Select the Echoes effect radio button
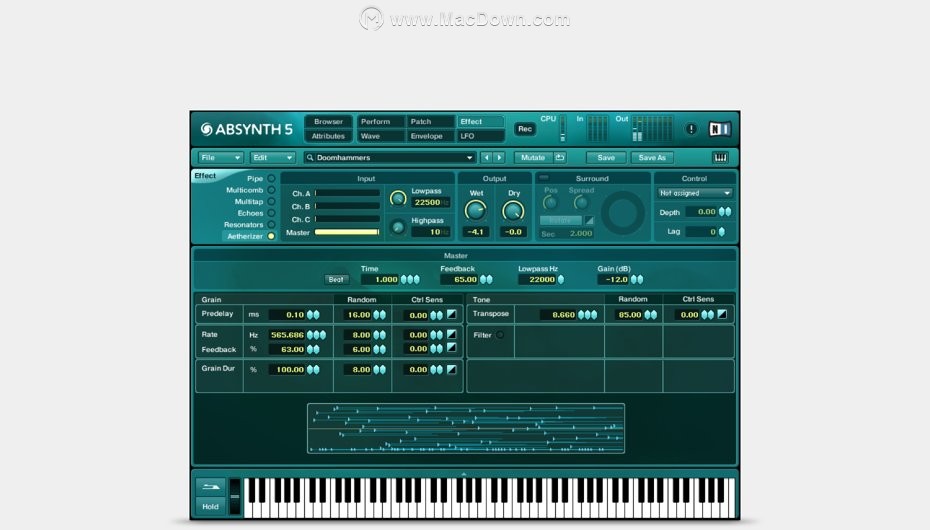 (271, 213)
